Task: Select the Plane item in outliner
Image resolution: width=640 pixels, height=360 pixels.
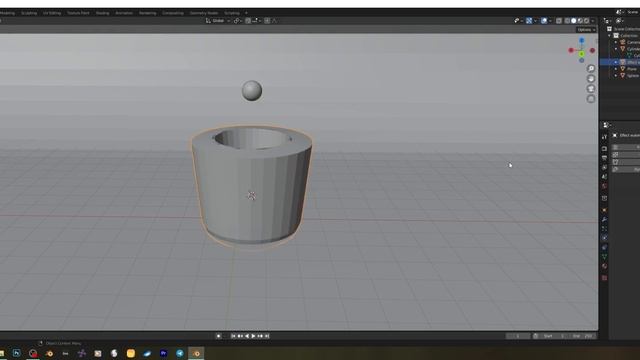Action: click(x=632, y=69)
